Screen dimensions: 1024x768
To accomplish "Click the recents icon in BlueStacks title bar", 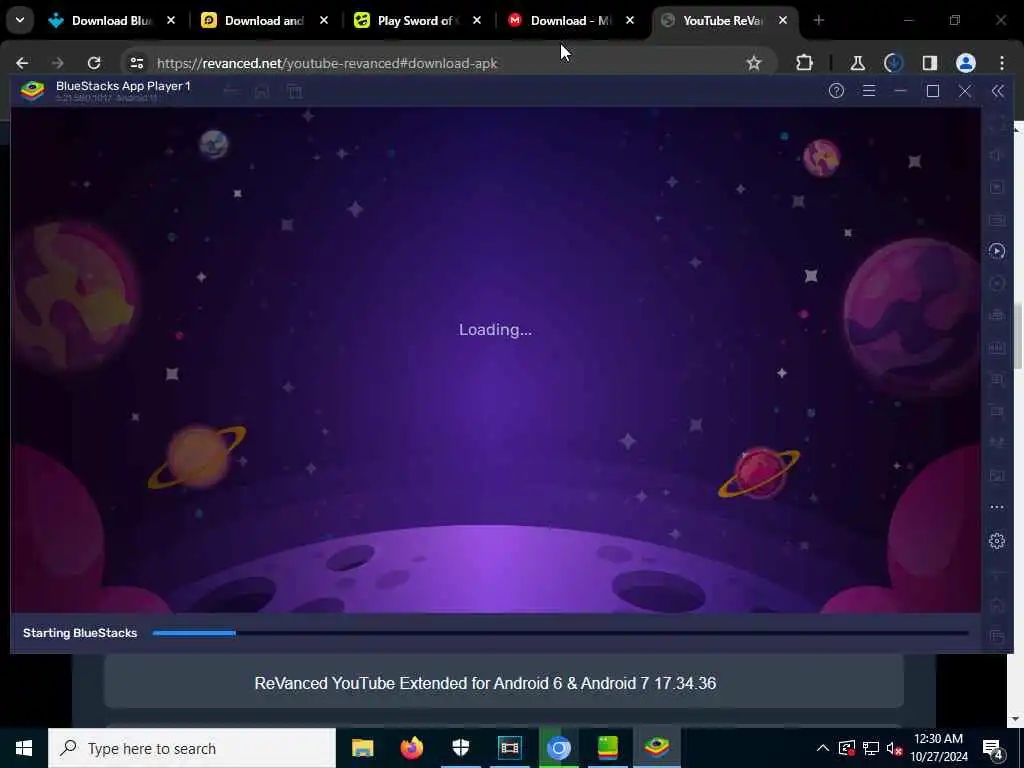I will [x=295, y=91].
